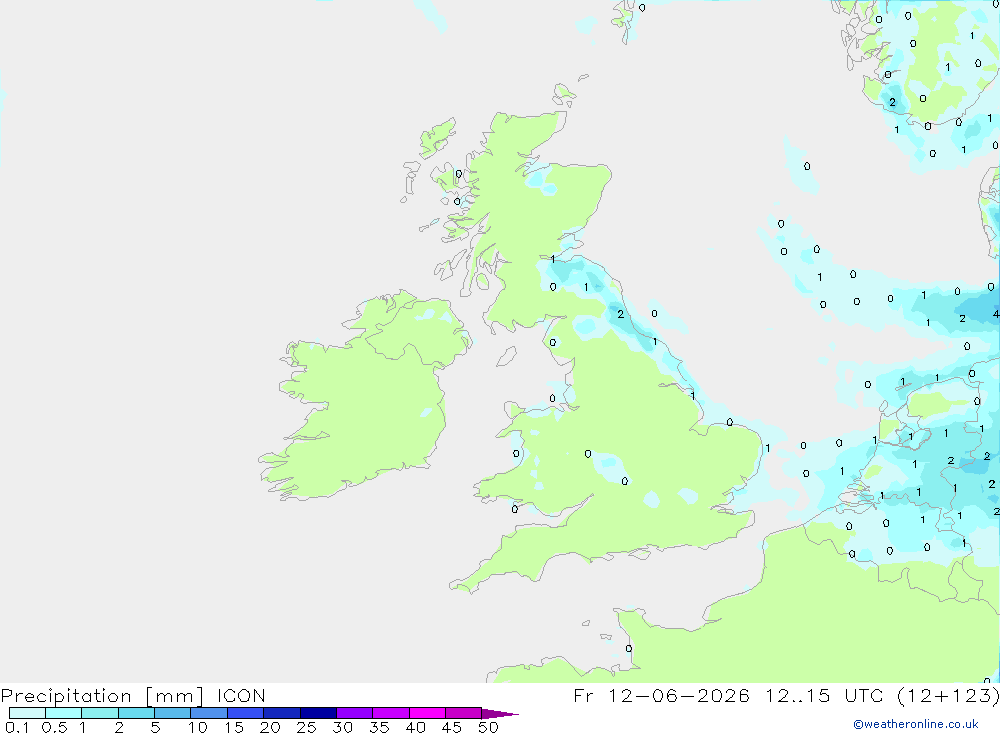Image resolution: width=1000 pixels, height=733 pixels.
Task: Choose the 20–25 mm dark blue legend swatch
Action: 282,713
